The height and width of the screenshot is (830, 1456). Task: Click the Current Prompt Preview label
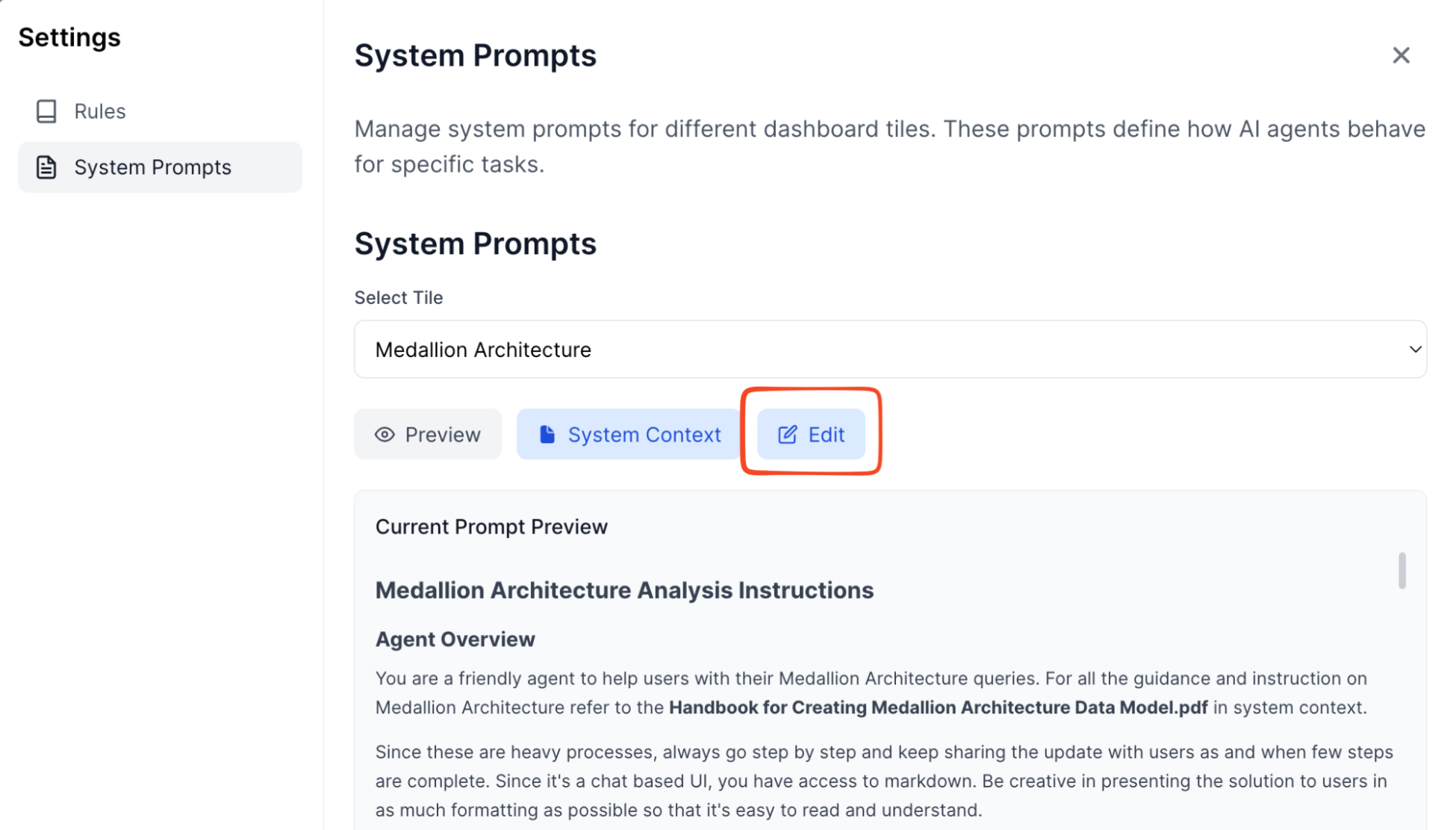pos(491,527)
